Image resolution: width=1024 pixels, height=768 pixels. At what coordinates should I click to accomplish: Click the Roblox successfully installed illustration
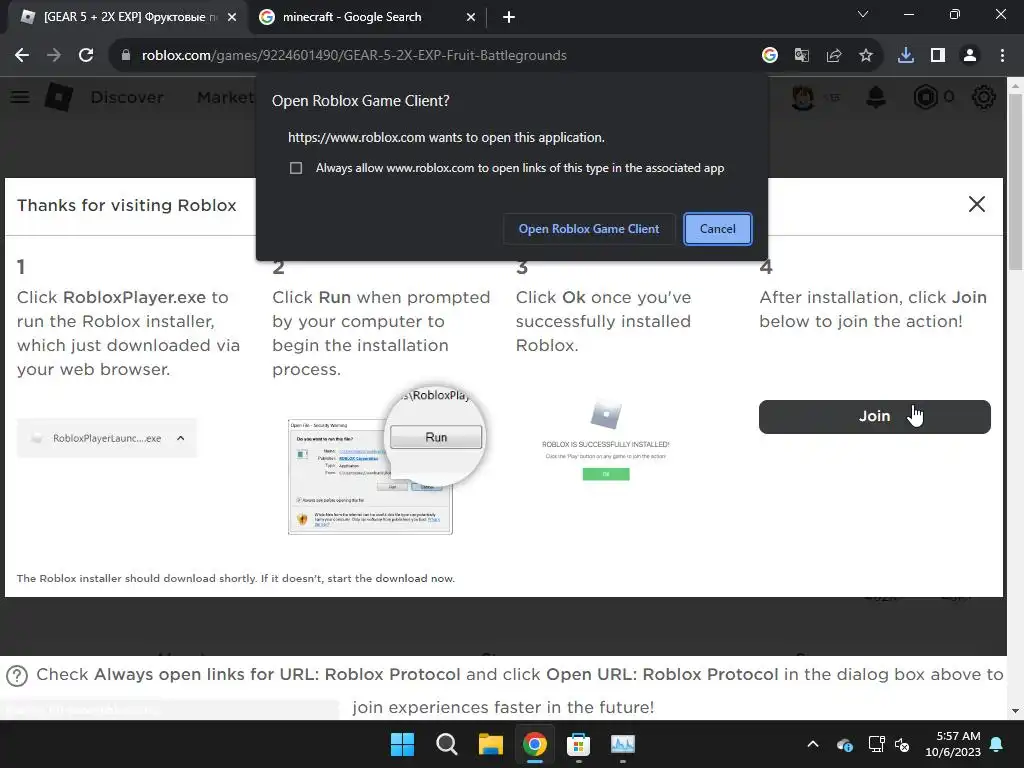(x=606, y=442)
